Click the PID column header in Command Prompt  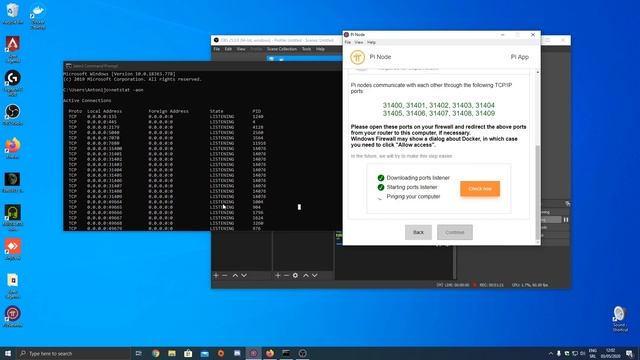click(256, 111)
